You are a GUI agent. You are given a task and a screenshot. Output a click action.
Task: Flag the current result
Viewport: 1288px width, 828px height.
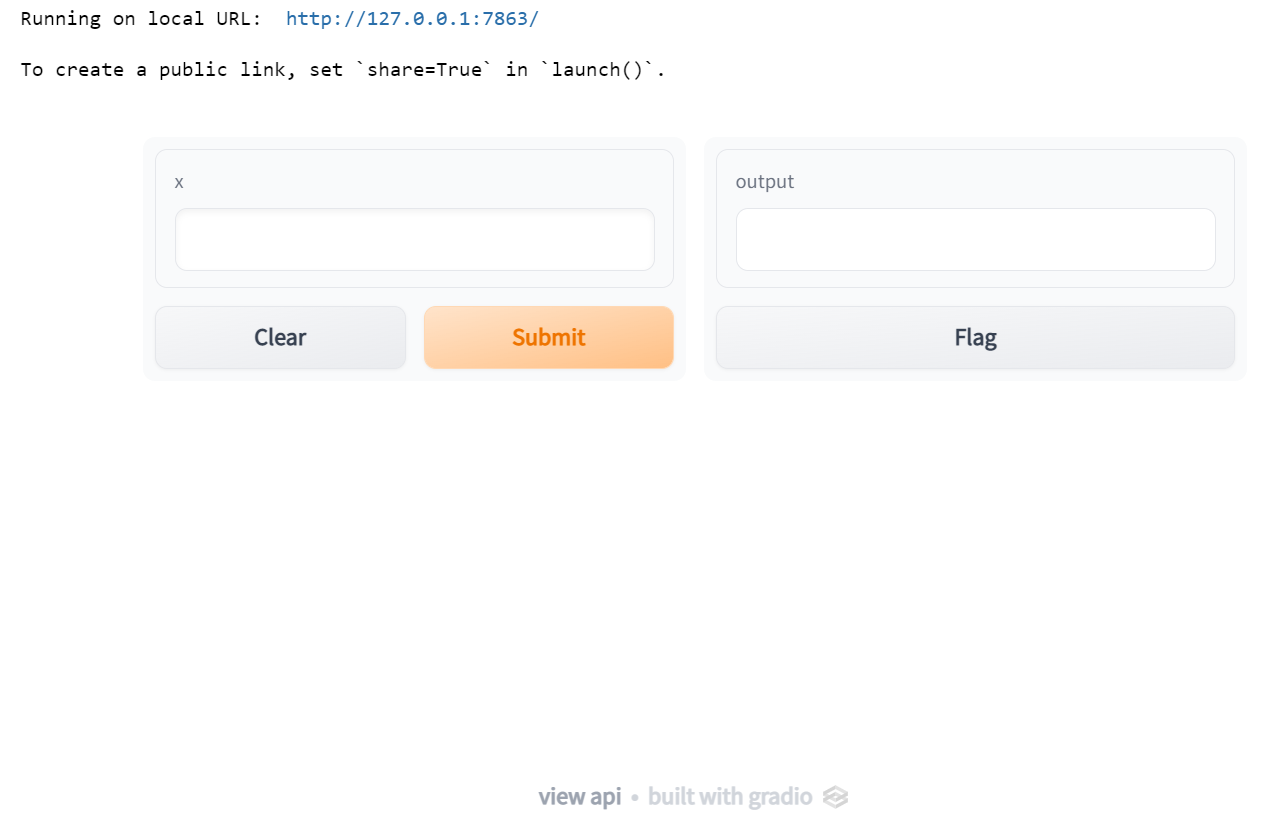[975, 337]
